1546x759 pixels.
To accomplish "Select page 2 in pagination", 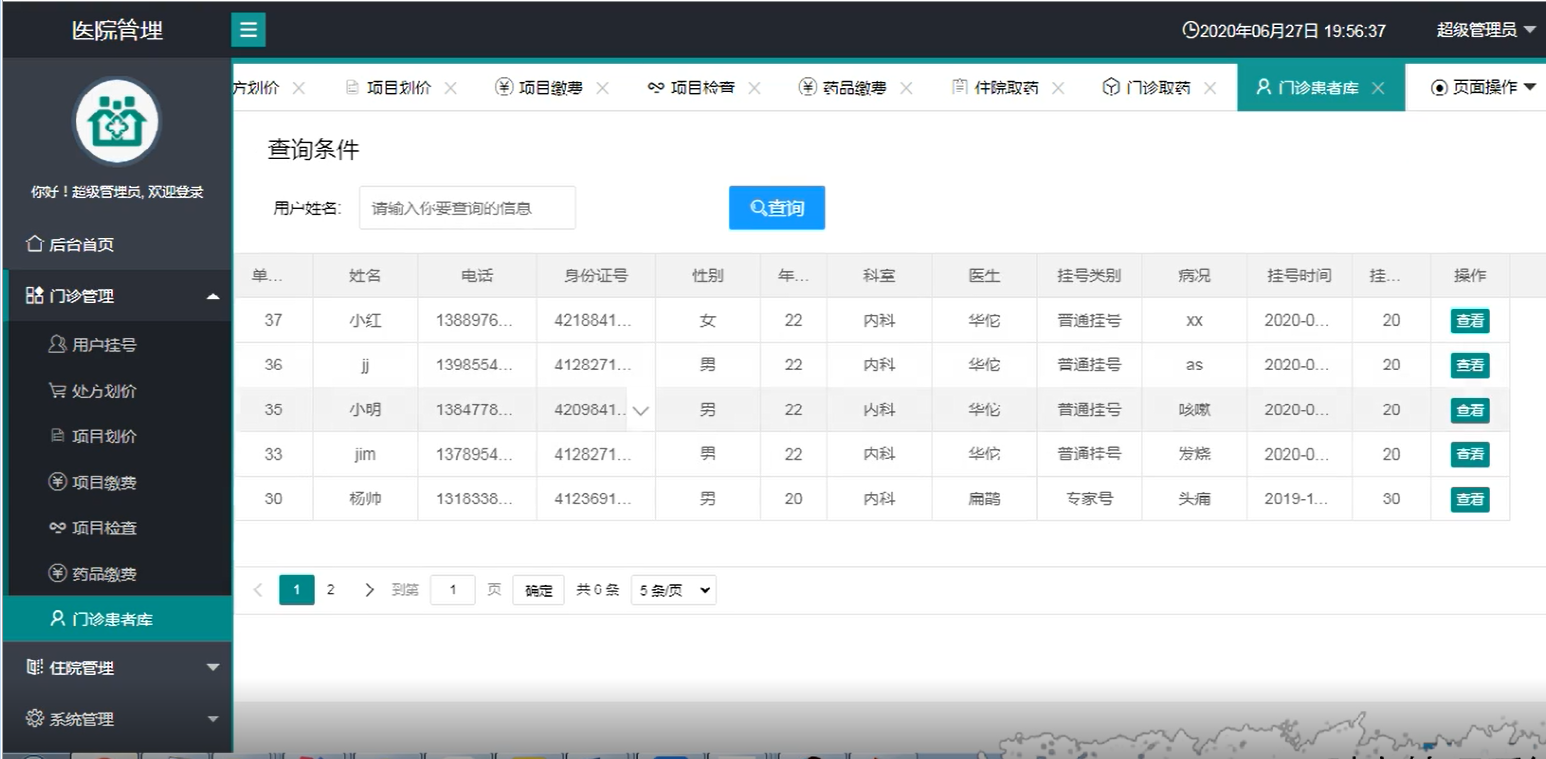I will (x=331, y=590).
